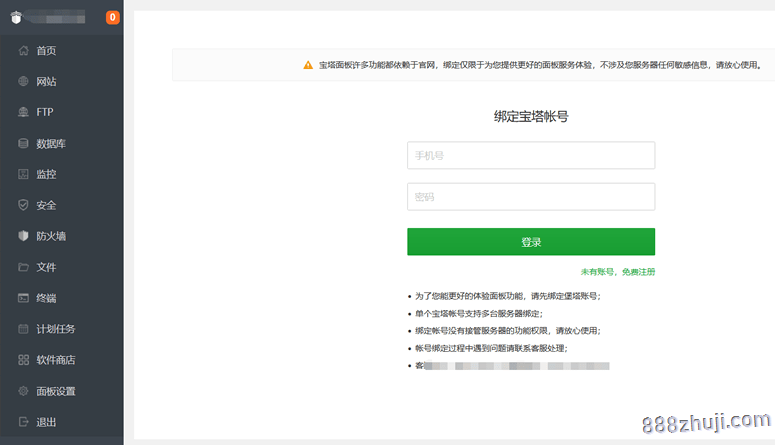Click the orange notification badge showing 0

[113, 17]
